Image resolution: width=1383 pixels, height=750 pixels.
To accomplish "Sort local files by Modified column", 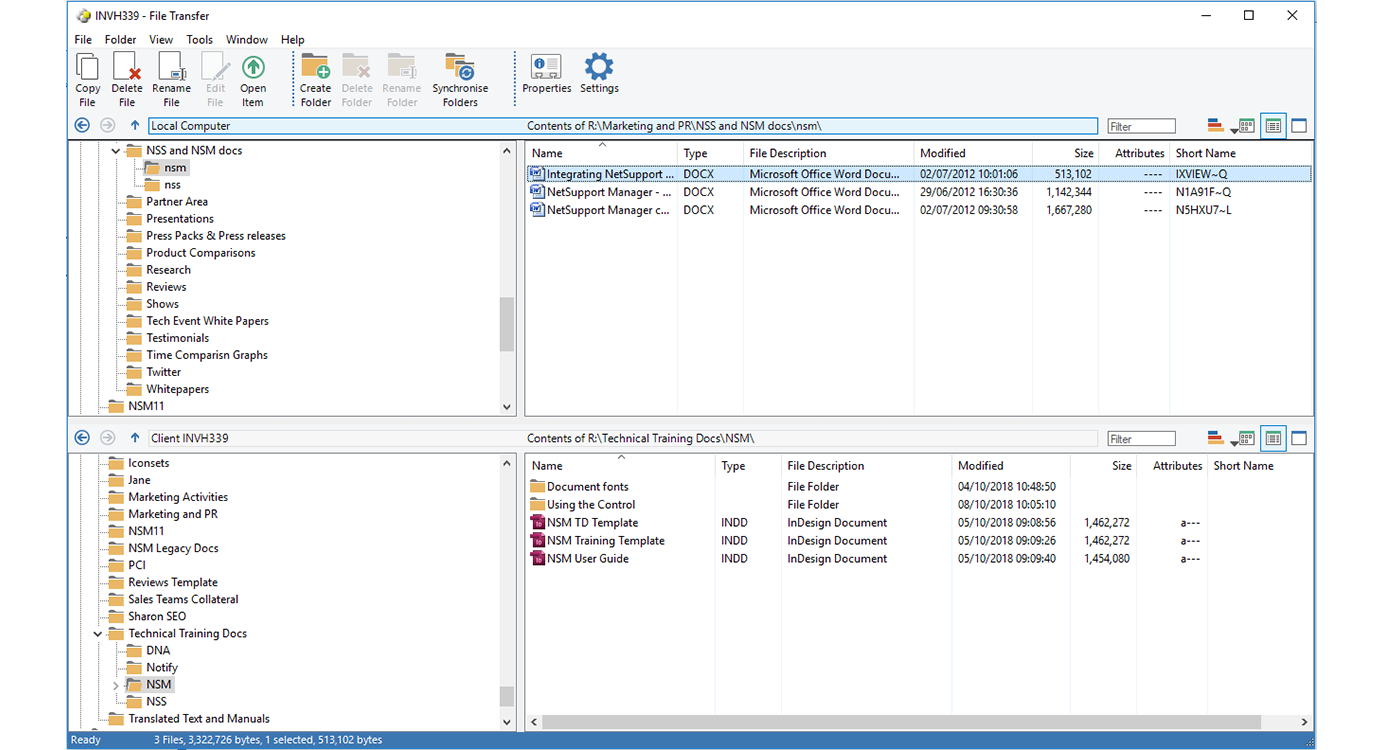I will tap(942, 153).
